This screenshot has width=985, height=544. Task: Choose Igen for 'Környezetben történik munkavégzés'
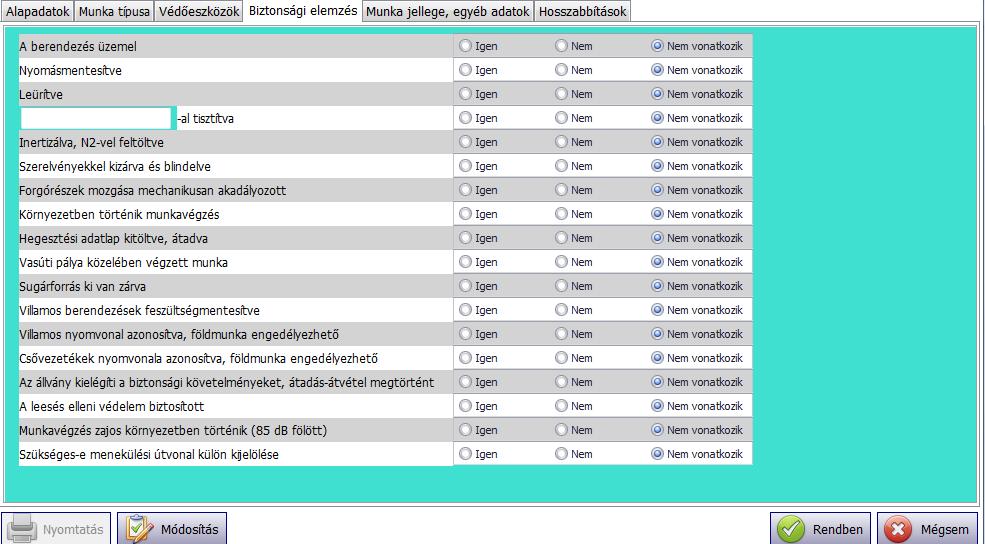point(478,214)
